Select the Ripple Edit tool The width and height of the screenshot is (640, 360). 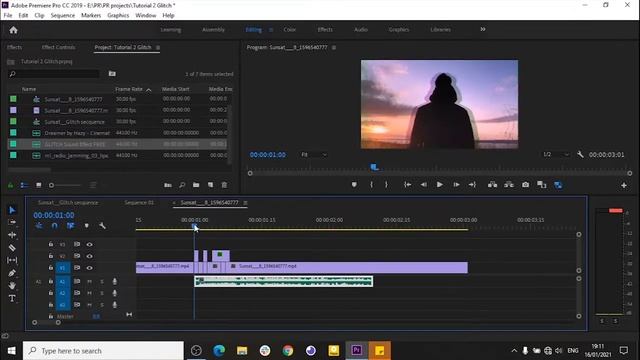12,235
